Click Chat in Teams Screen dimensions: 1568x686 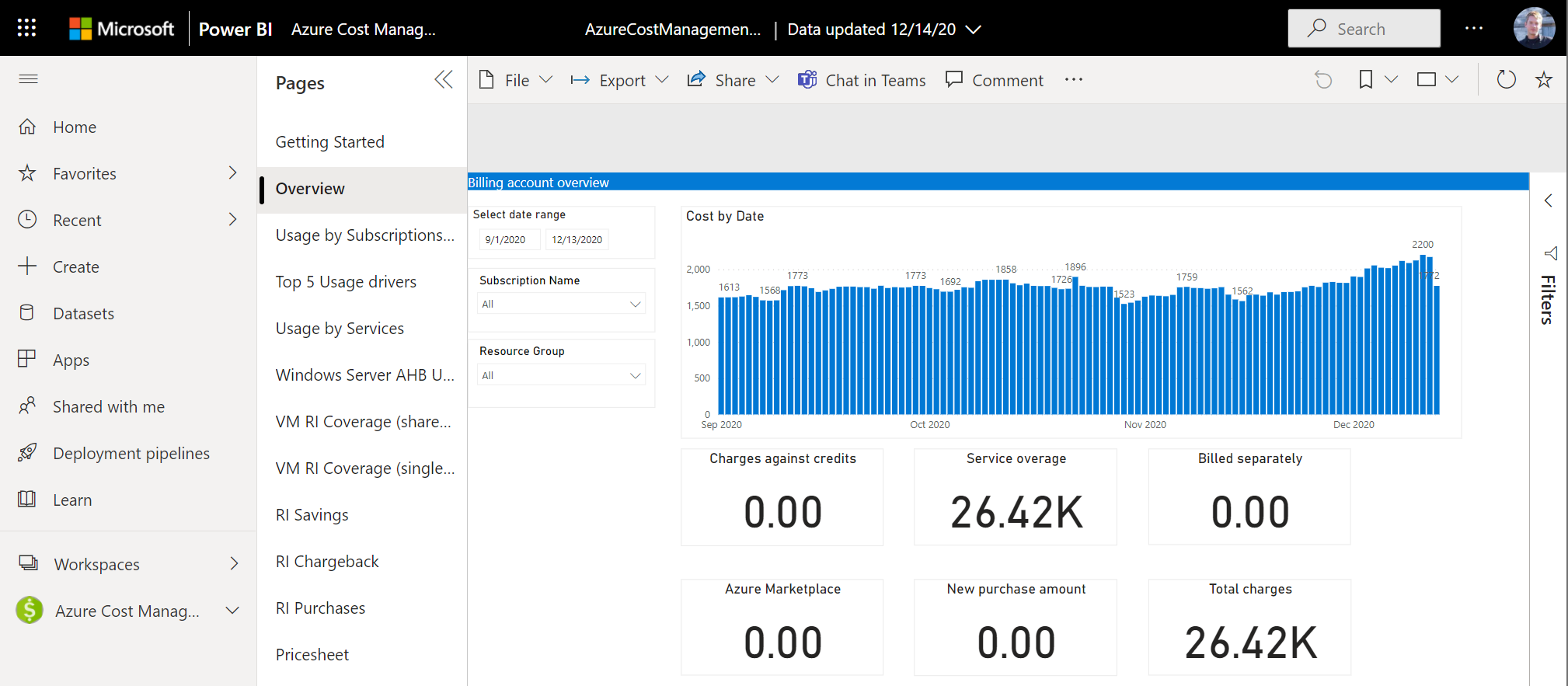click(862, 80)
